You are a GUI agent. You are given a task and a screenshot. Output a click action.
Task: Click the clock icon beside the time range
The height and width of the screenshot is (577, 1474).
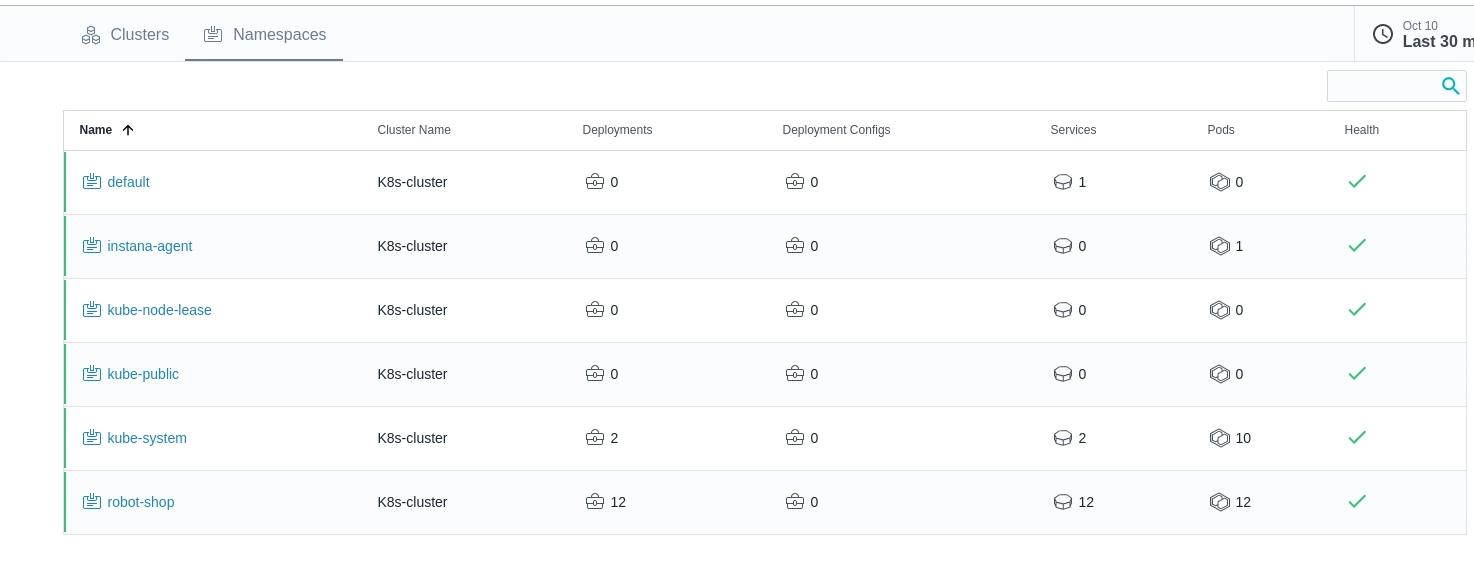click(x=1382, y=34)
